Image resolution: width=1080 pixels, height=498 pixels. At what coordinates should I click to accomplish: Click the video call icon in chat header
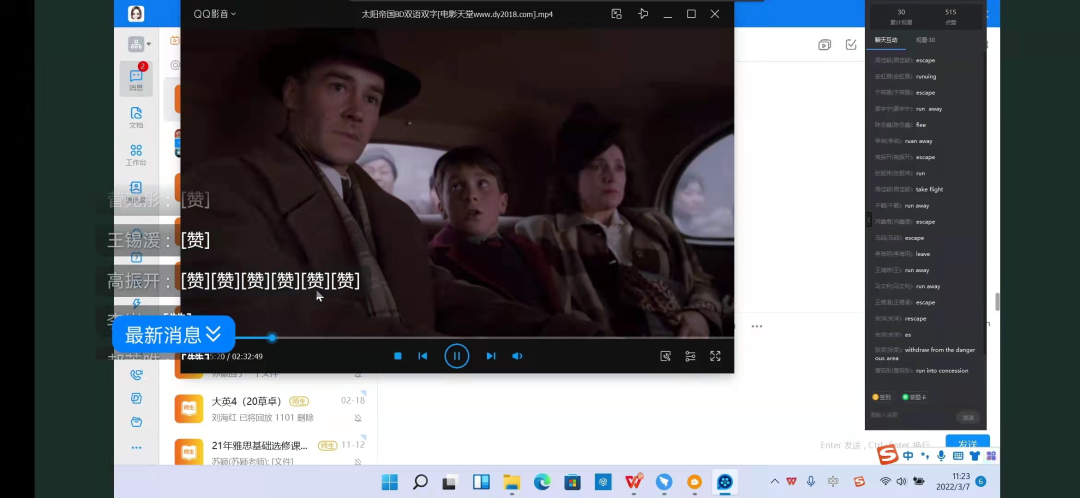click(824, 45)
